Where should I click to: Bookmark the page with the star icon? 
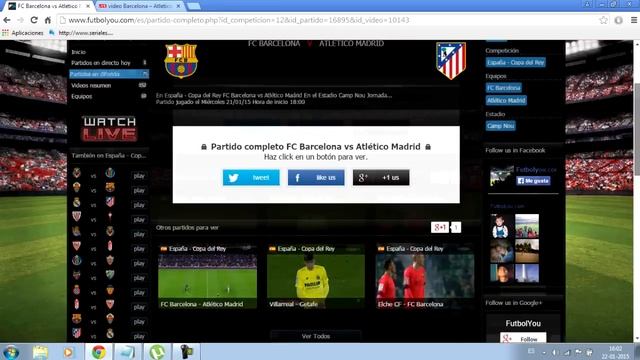click(x=603, y=20)
